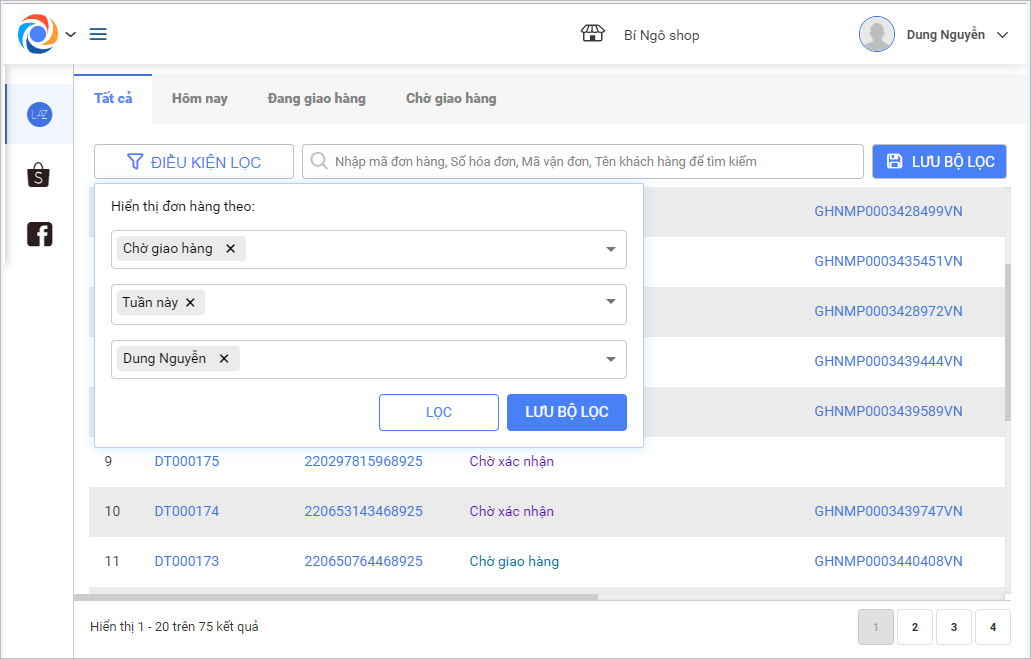The width and height of the screenshot is (1031, 659).
Task: Open the Lazada channel in sidebar
Action: (39, 115)
